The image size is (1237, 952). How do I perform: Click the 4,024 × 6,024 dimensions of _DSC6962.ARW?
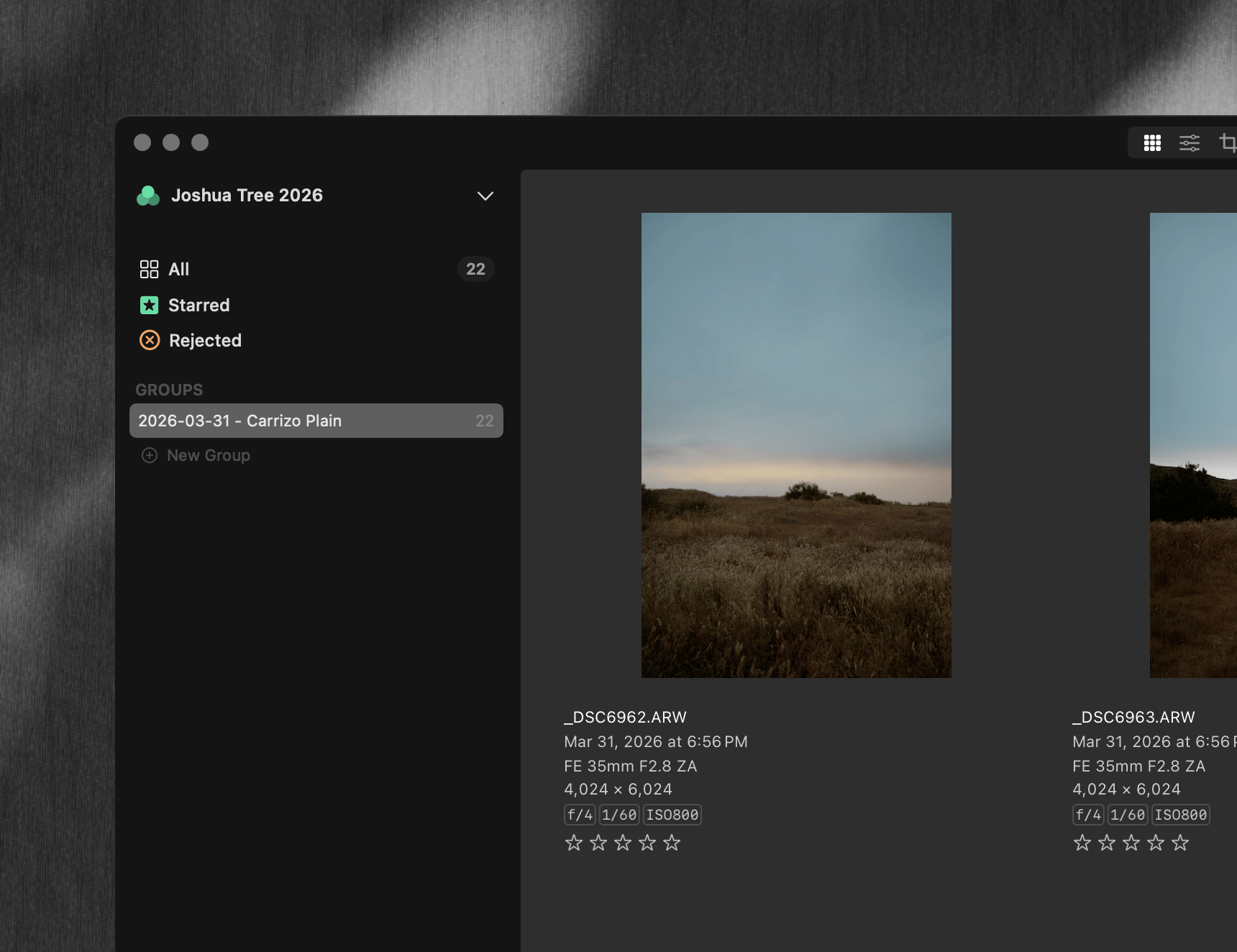[618, 789]
